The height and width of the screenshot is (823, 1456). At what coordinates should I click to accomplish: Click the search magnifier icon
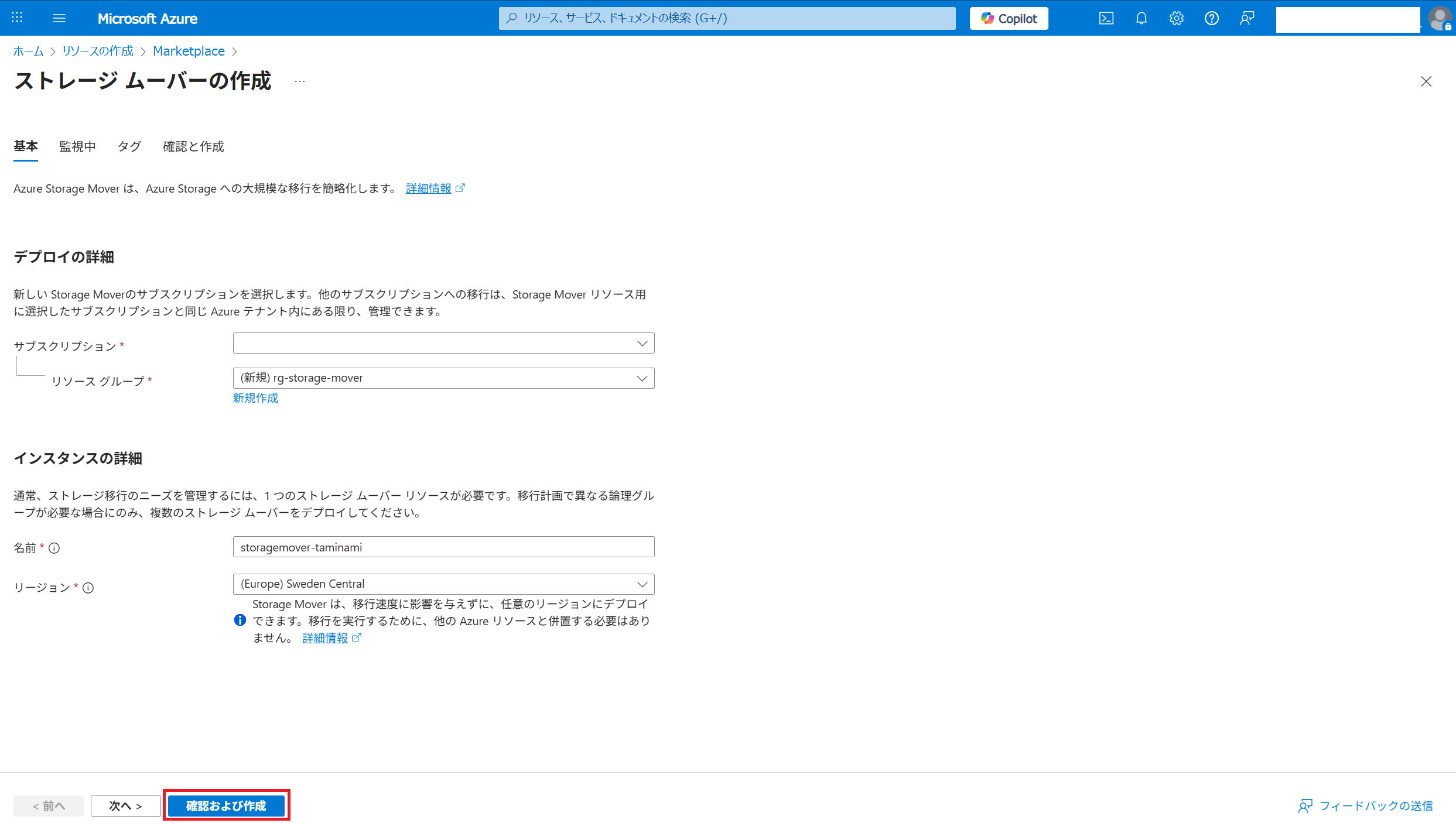[x=511, y=18]
